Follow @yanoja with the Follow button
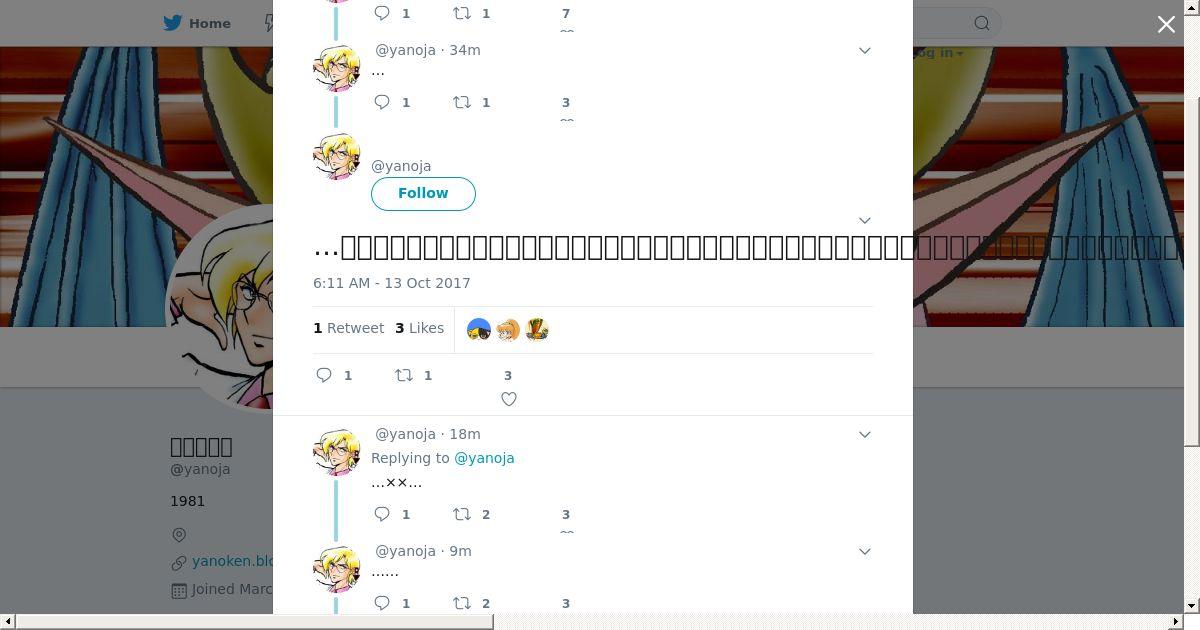This screenshot has height=630, width=1200. pos(423,193)
